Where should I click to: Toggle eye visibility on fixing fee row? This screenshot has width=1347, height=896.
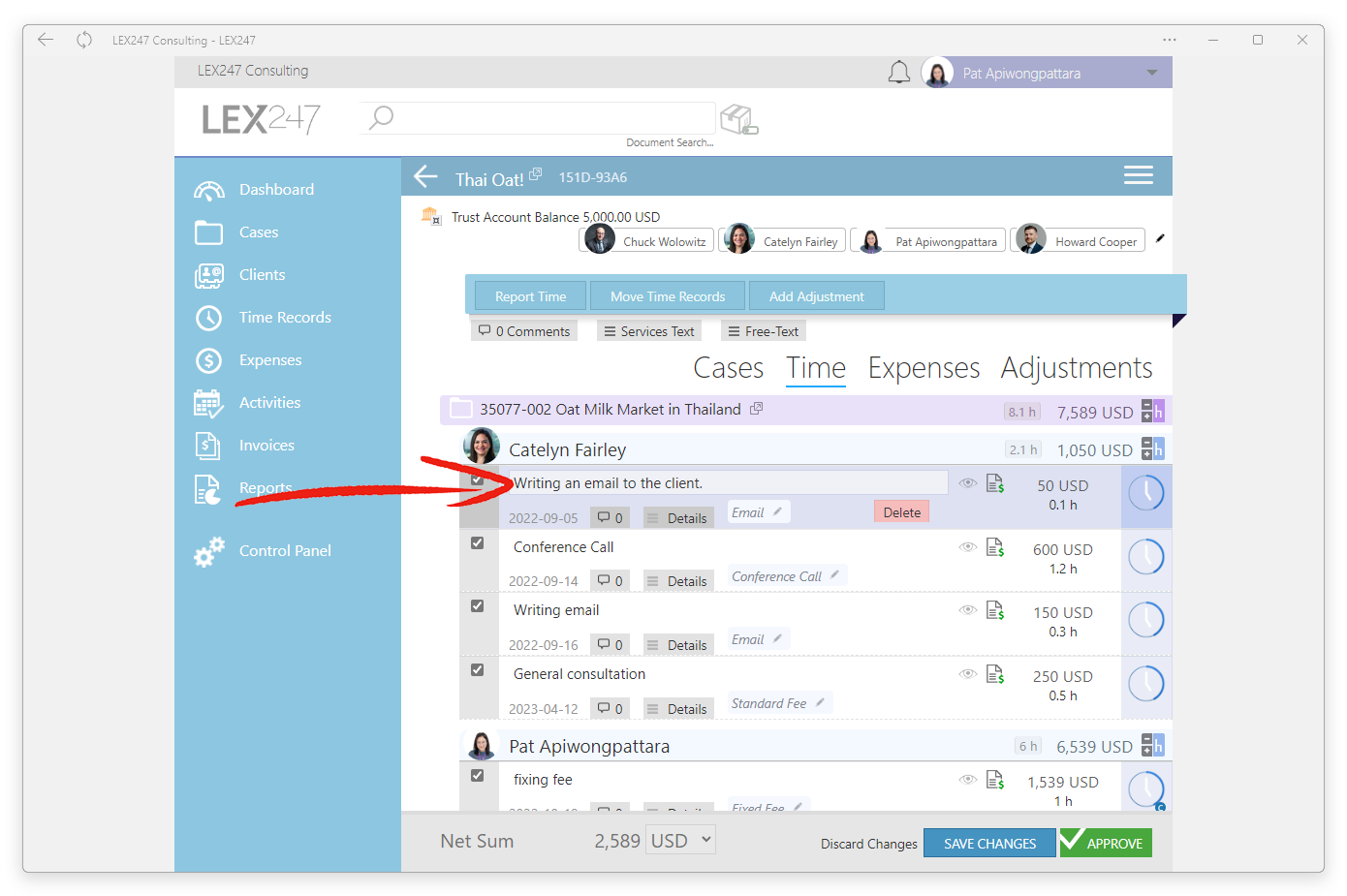tap(967, 779)
